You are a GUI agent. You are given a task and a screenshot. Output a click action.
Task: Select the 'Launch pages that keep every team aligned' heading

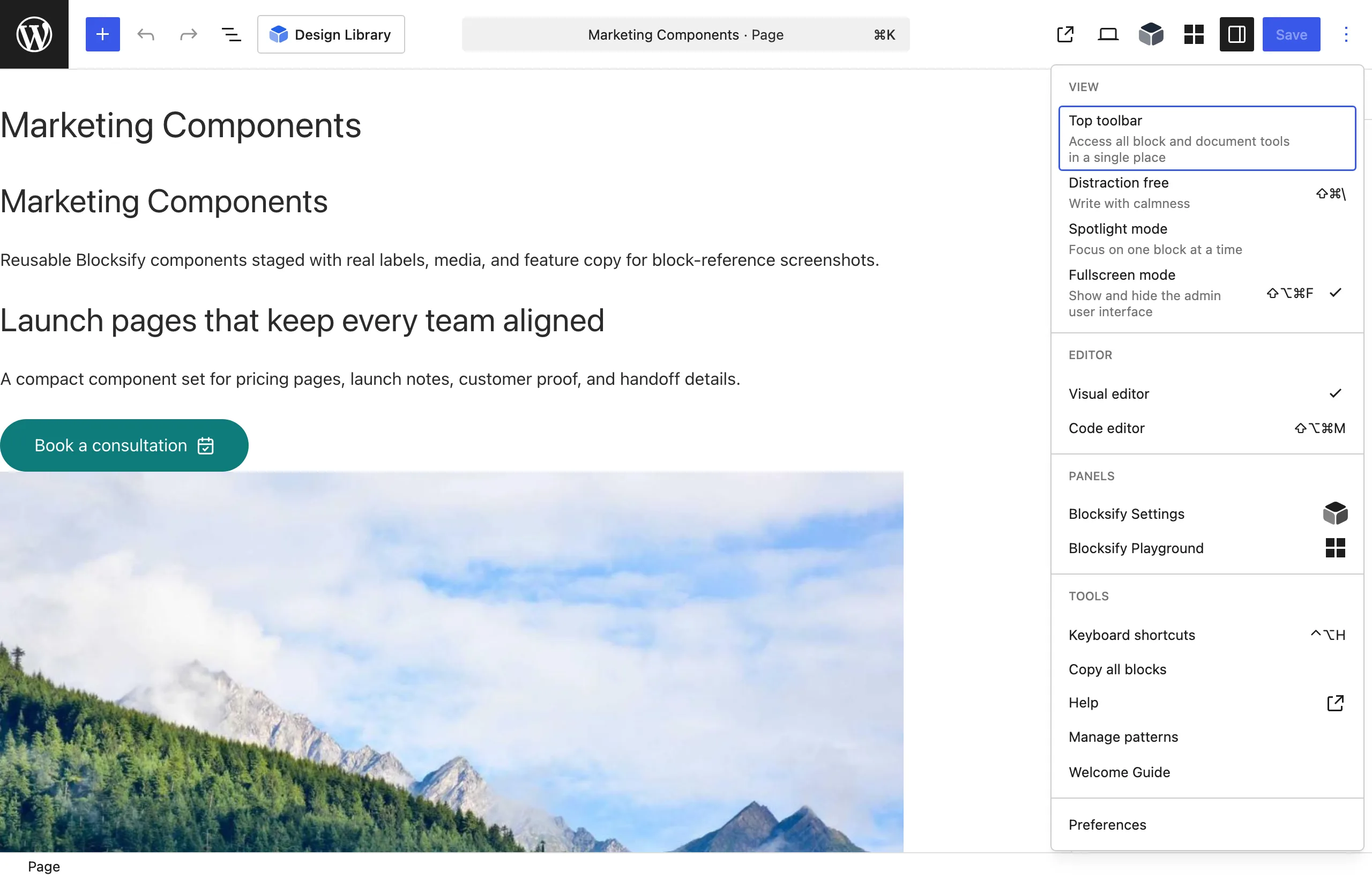pos(302,320)
